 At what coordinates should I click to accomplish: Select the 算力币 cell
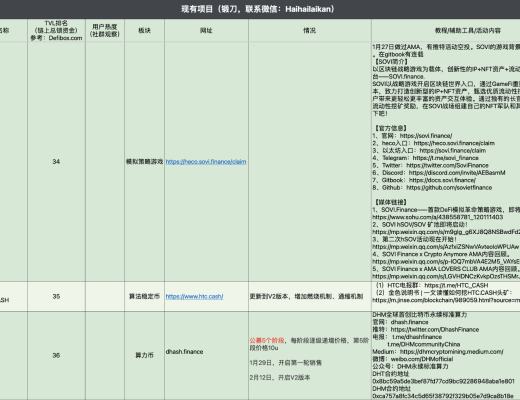point(144,355)
